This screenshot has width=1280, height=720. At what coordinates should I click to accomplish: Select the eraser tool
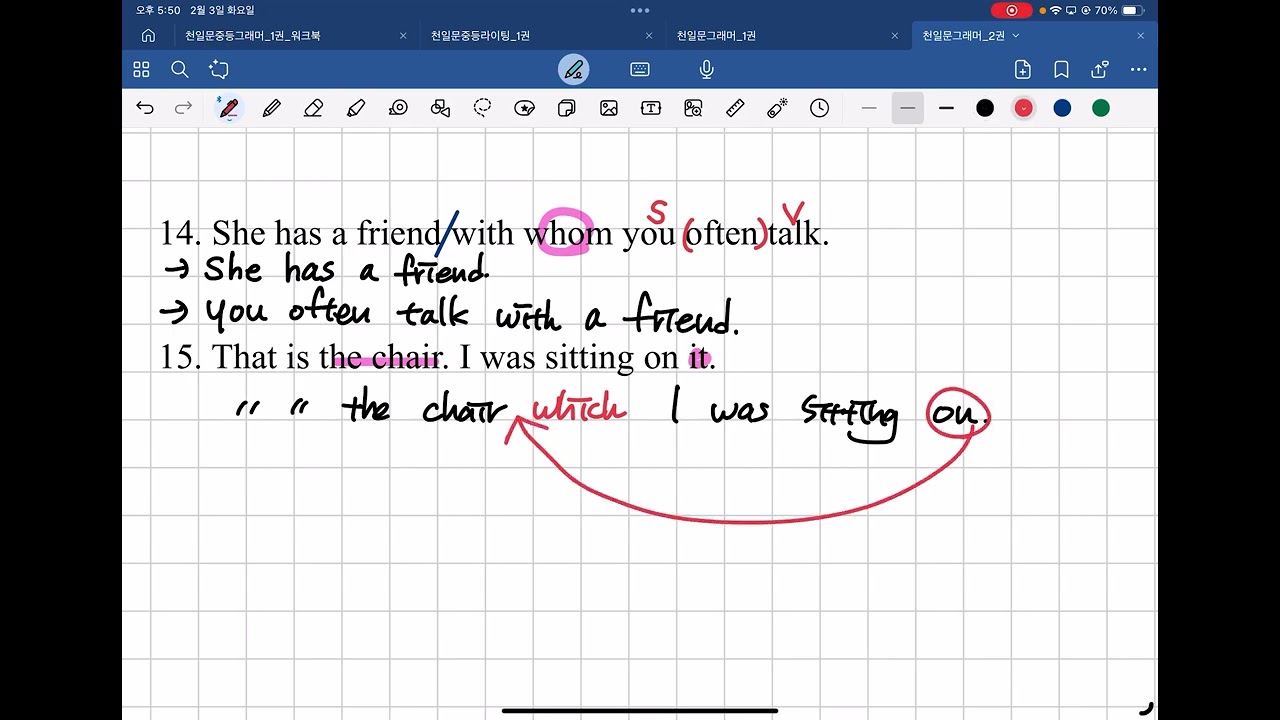click(x=314, y=108)
